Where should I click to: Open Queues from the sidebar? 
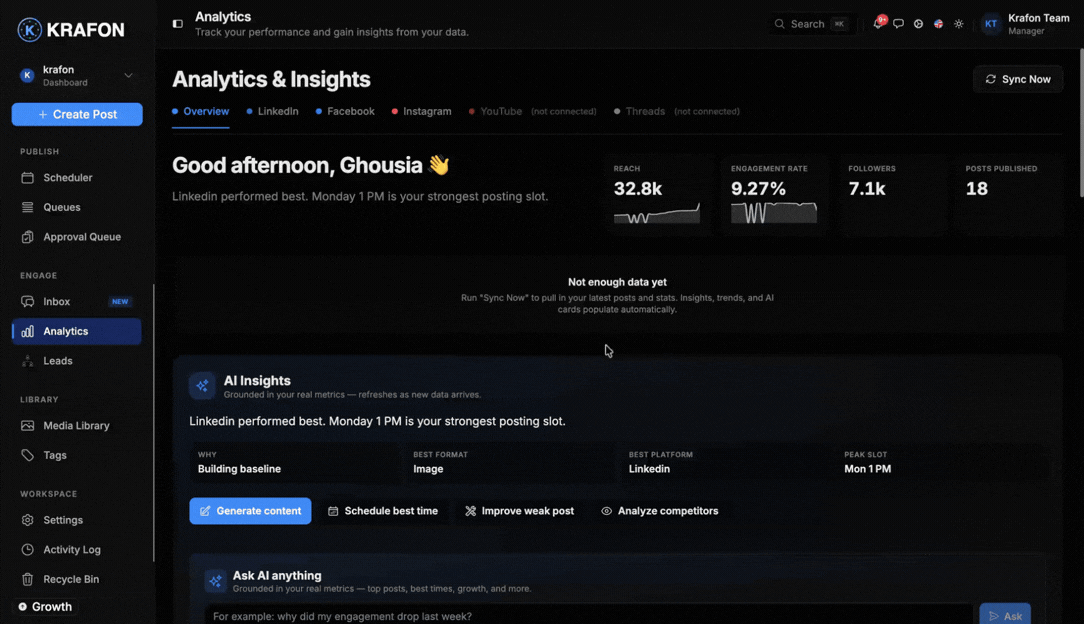[x=77, y=207]
